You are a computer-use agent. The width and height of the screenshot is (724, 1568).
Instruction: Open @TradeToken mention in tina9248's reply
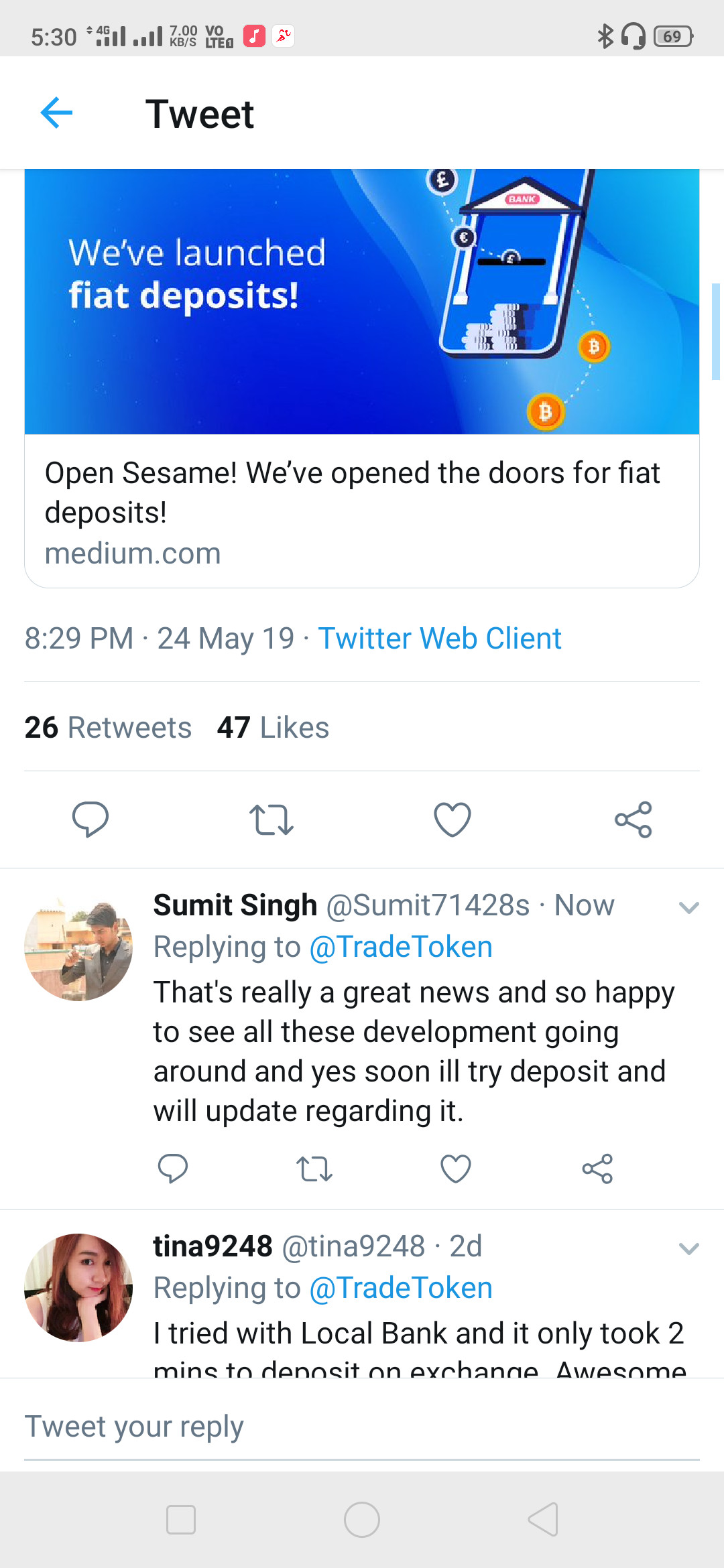coord(401,1288)
